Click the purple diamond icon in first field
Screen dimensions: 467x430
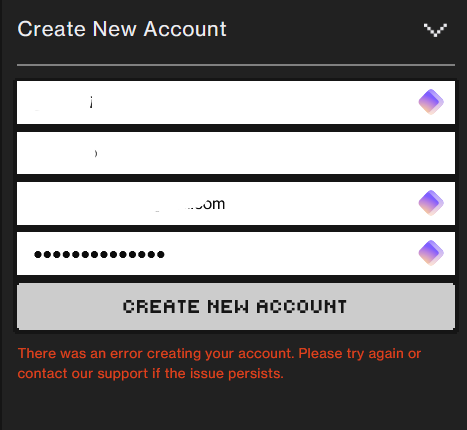tap(431, 102)
